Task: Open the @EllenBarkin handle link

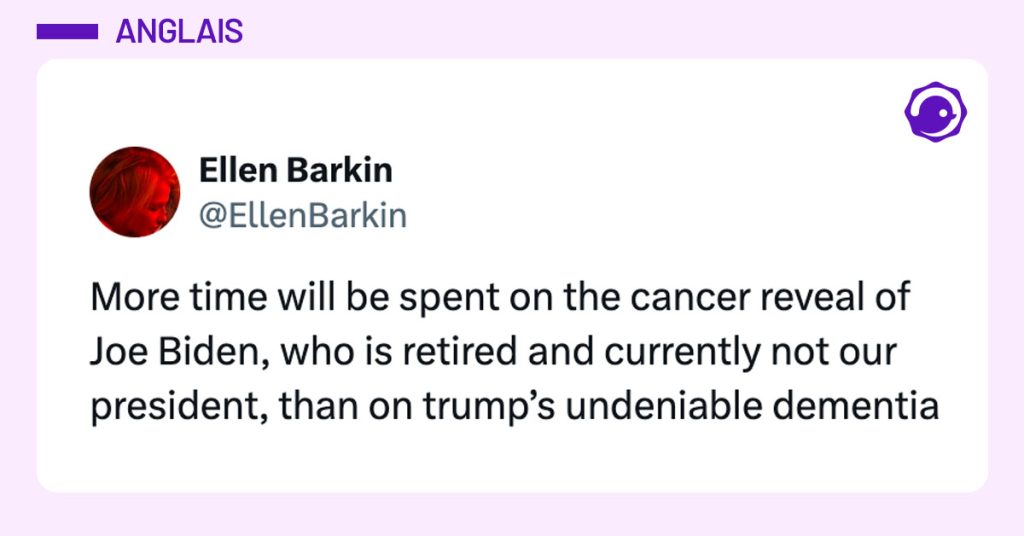Action: (303, 216)
